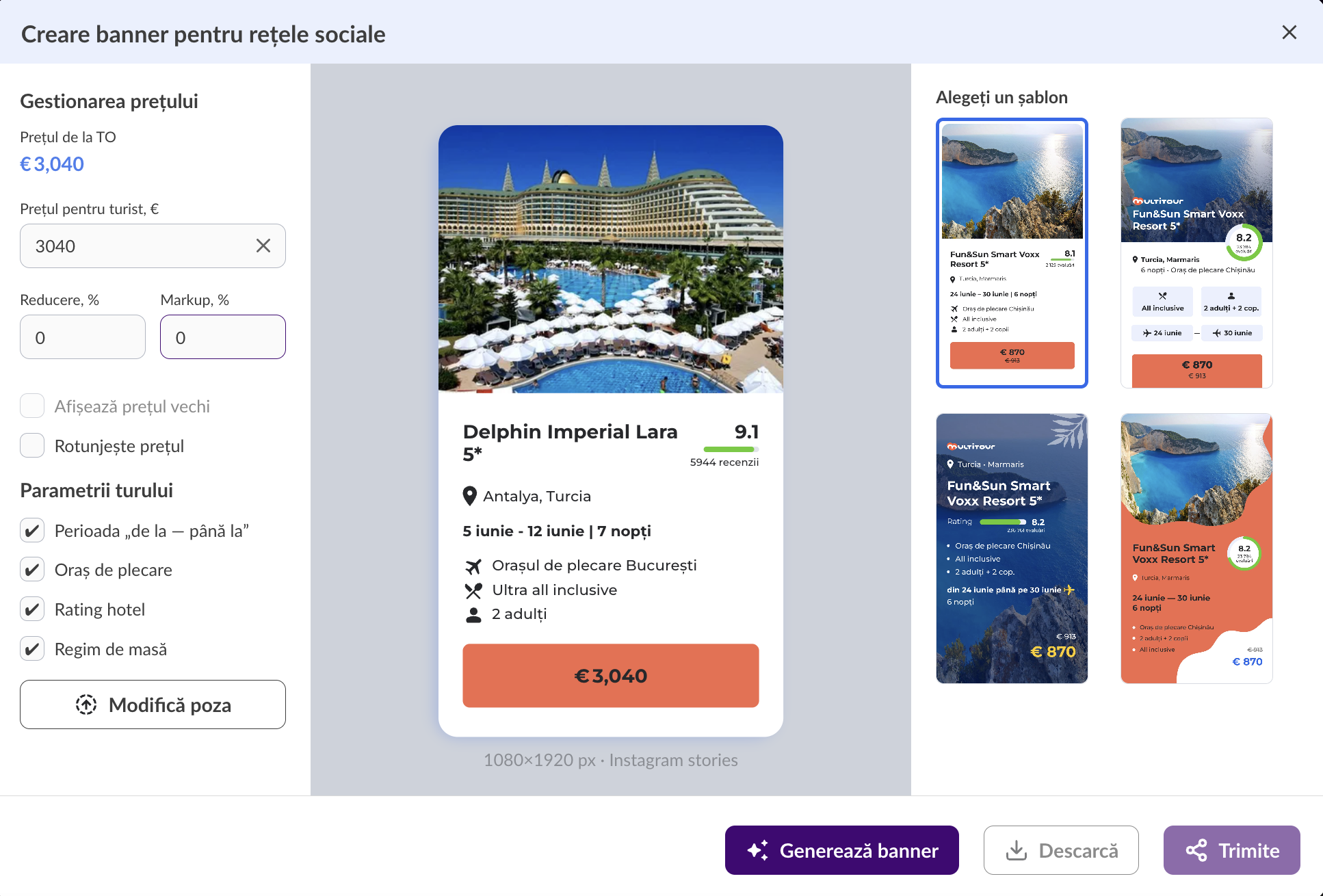This screenshot has height=896, width=1323.
Task: Select the orange wave-shaped template
Action: [x=1196, y=549]
